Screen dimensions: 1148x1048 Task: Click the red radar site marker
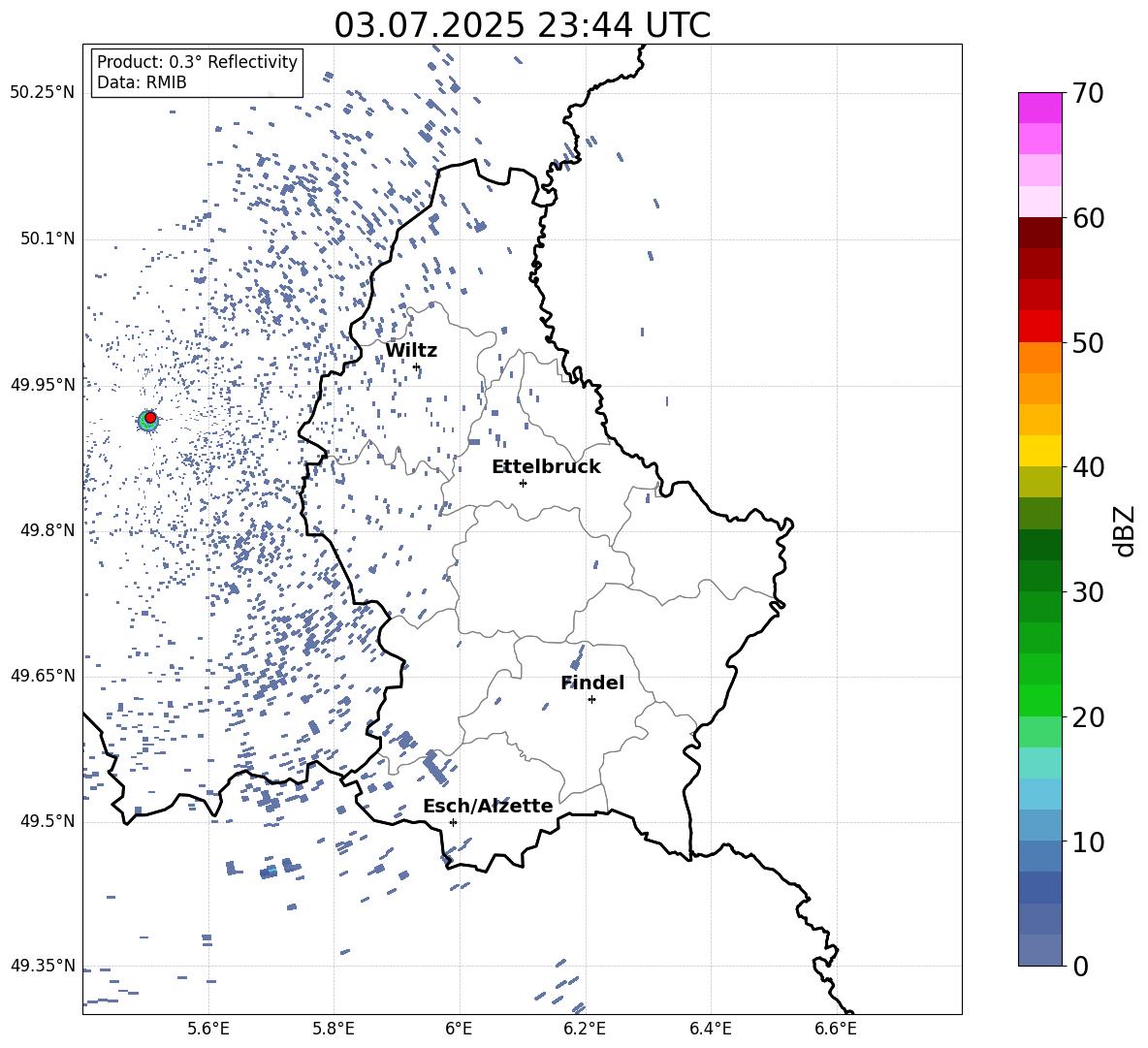[150, 418]
